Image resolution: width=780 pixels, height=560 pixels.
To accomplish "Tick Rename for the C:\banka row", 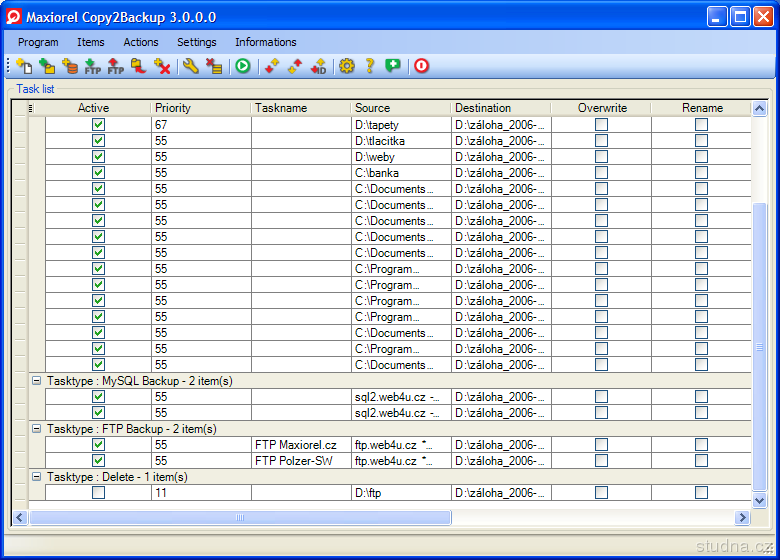I will pos(701,173).
